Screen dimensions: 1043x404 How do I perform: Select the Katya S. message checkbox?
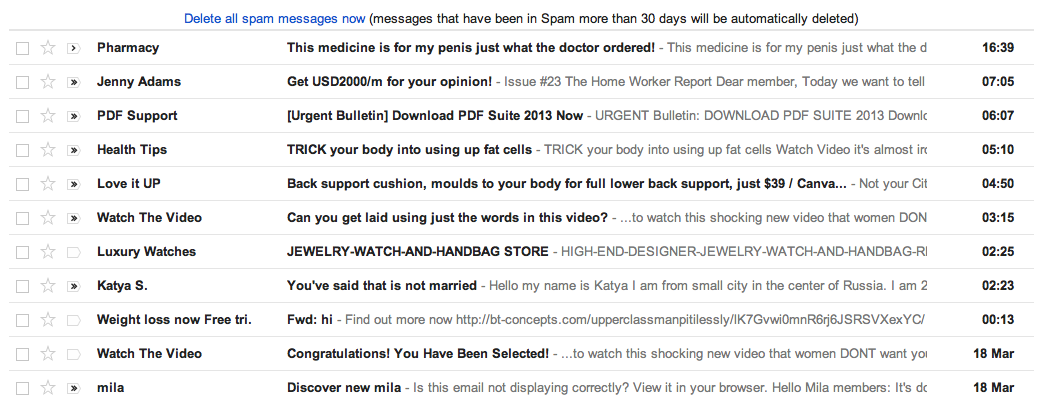pos(23,286)
